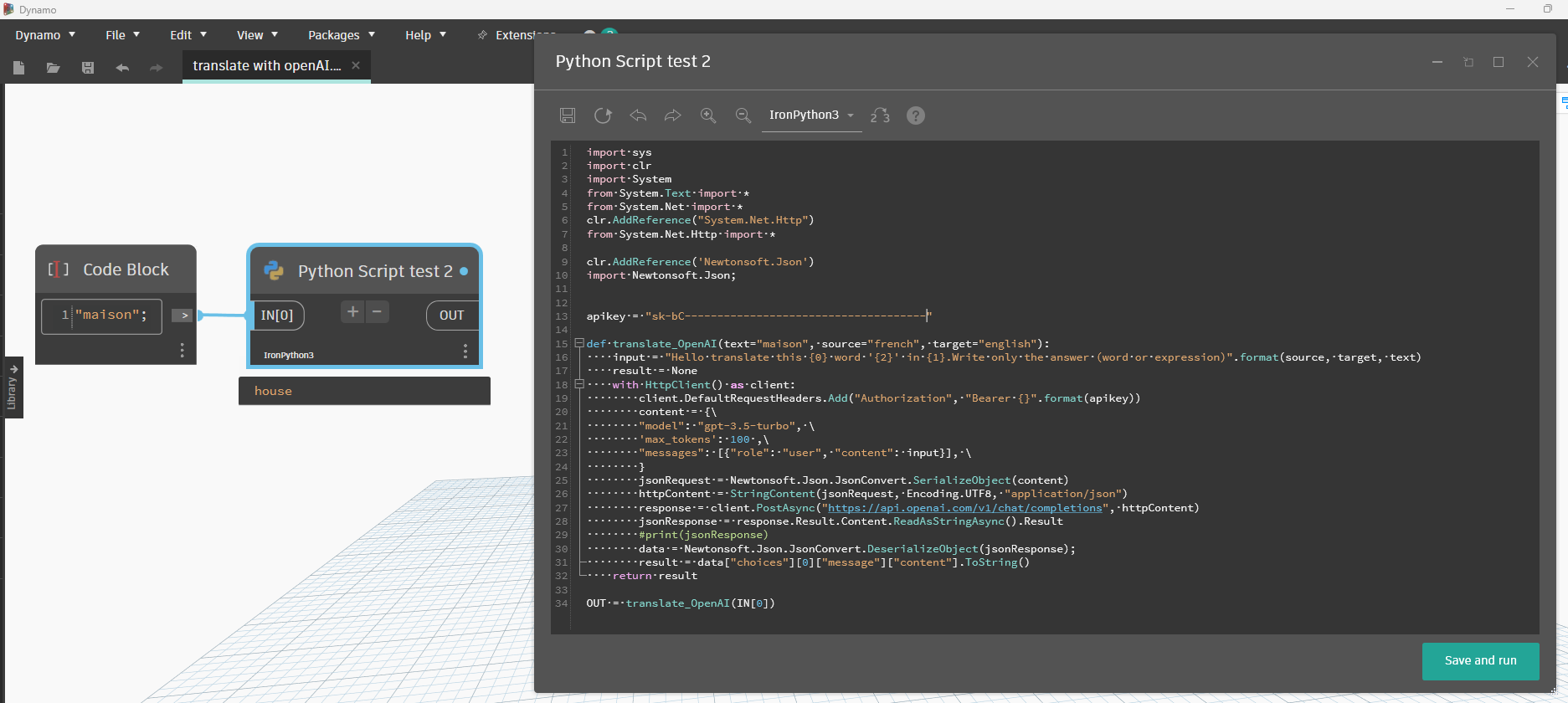The height and width of the screenshot is (703, 1568).
Task: Click the Save and run button
Action: pyautogui.click(x=1480, y=660)
